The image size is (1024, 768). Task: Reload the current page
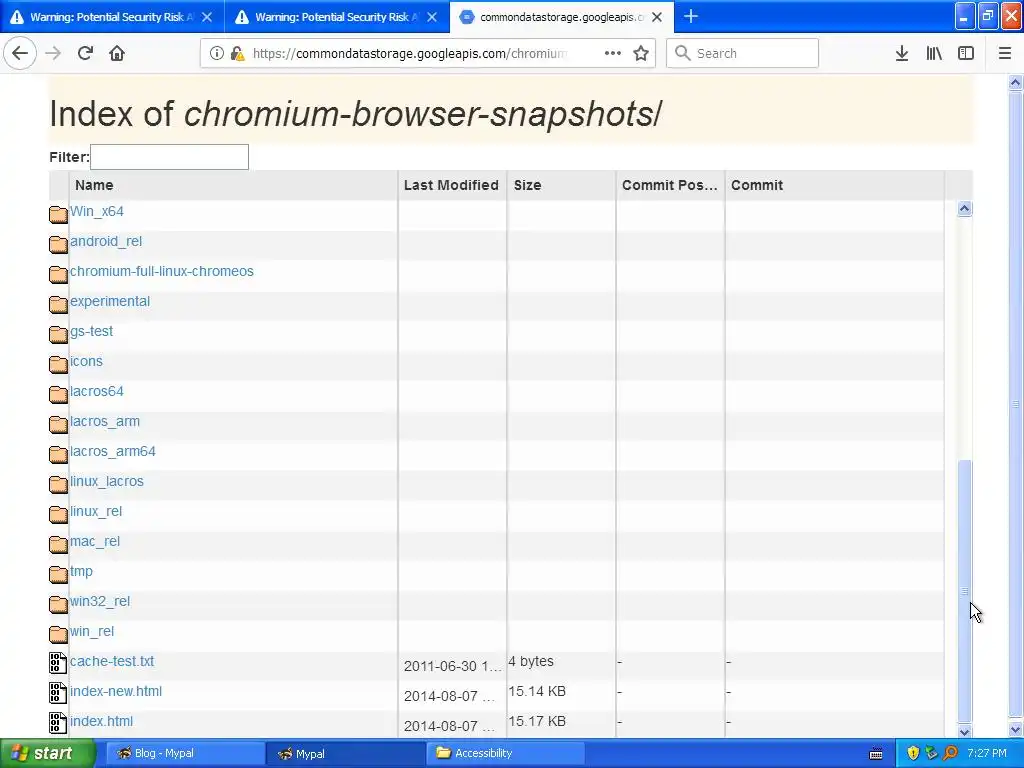pos(85,53)
